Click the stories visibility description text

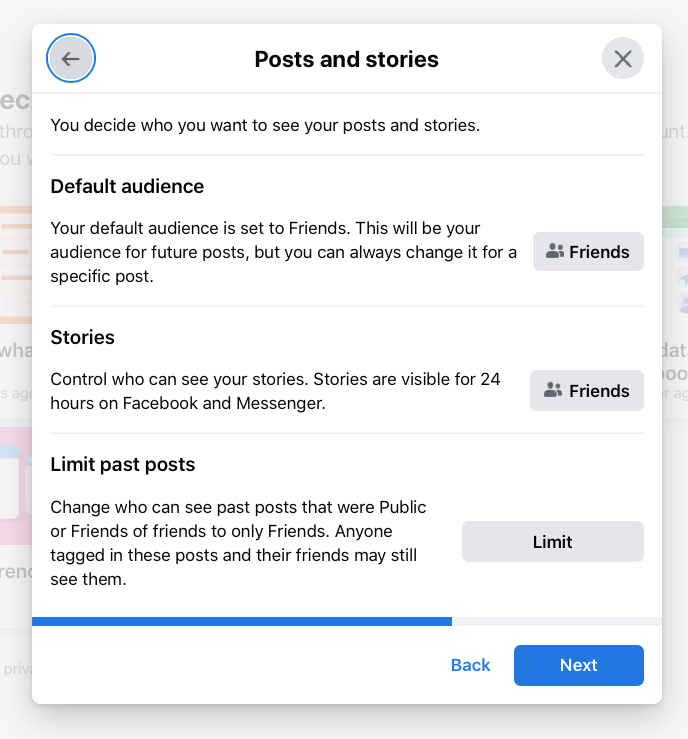point(275,391)
